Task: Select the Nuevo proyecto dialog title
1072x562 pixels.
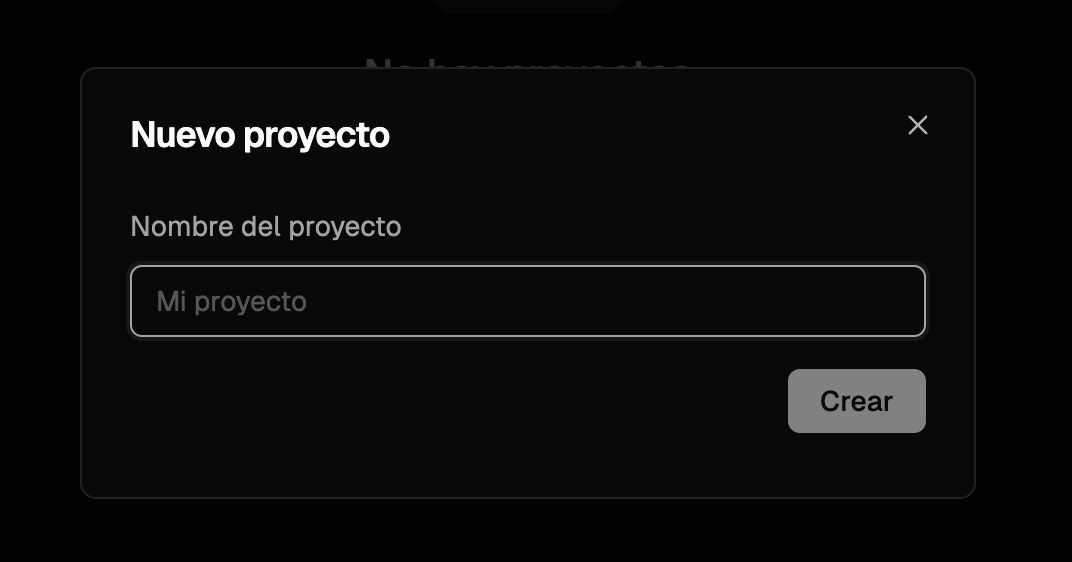Action: (260, 135)
